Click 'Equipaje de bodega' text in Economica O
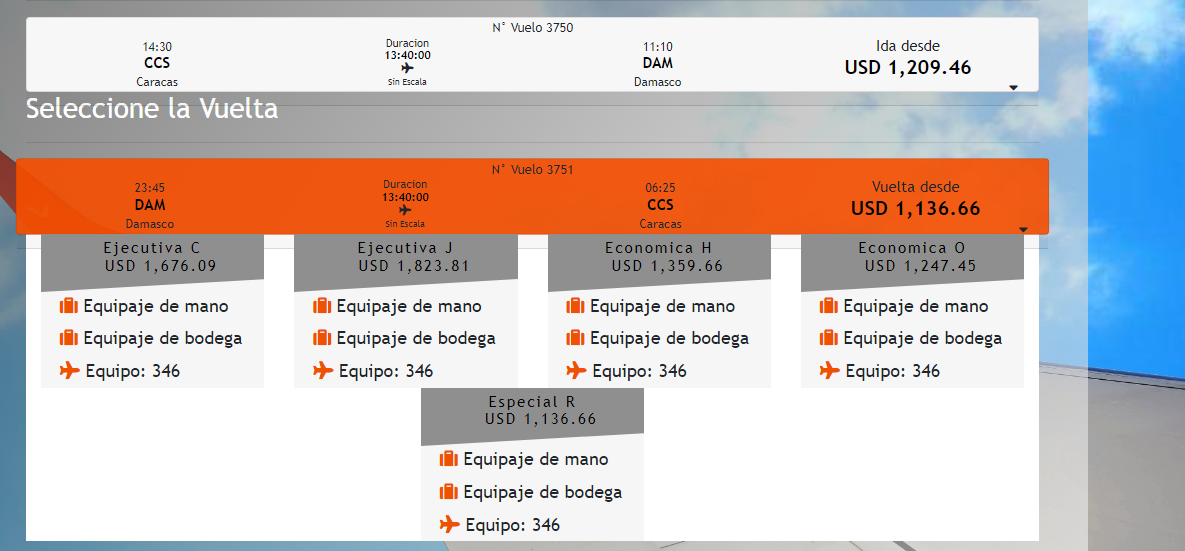This screenshot has width=1185, height=551. pos(923,339)
